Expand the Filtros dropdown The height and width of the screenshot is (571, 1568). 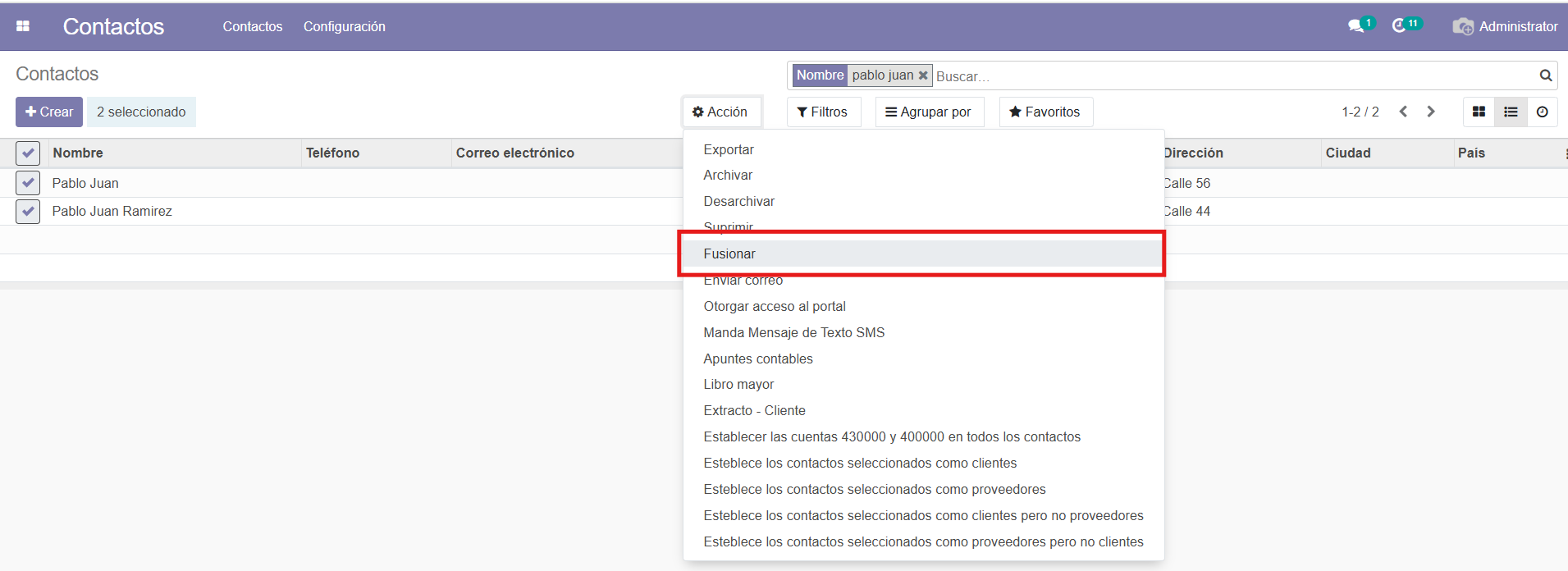click(x=823, y=112)
